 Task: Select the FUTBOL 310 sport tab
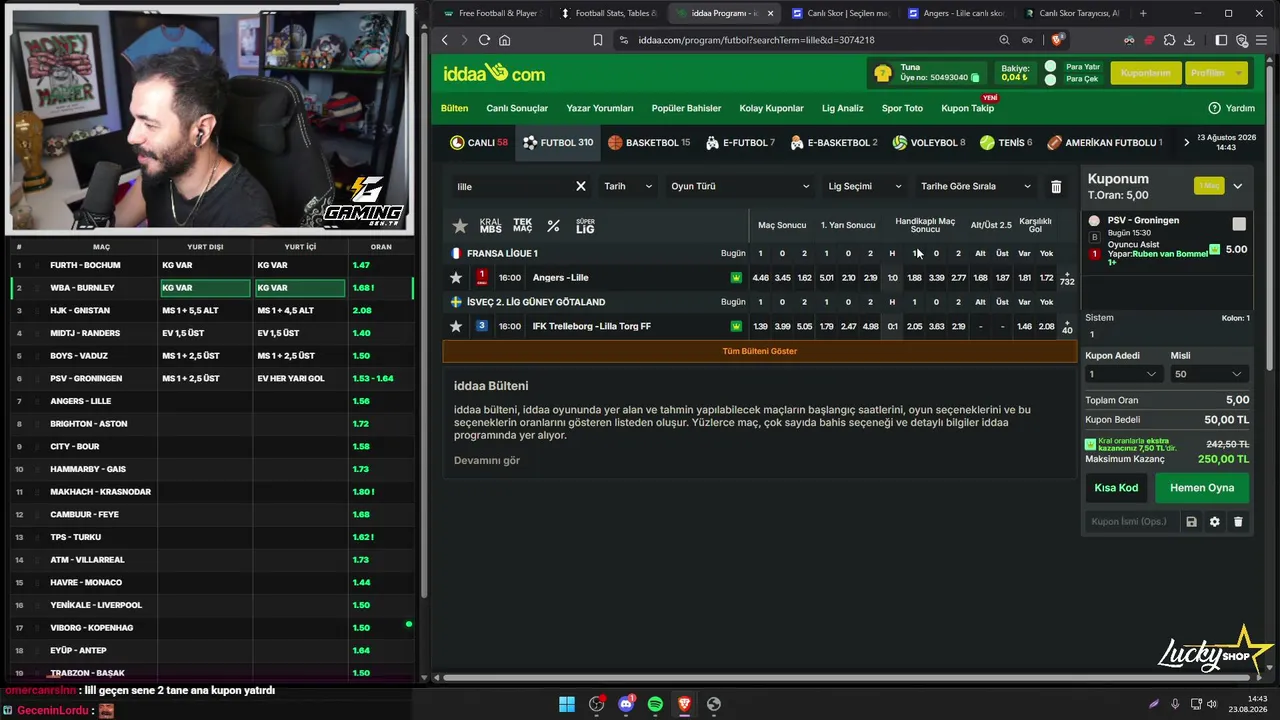tap(558, 143)
